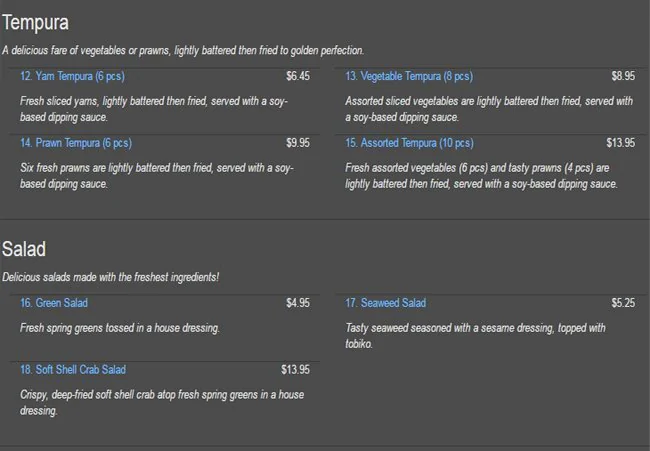Click the Prawn Tempura (6 pcs) link
650x451 pixels.
tap(76, 143)
